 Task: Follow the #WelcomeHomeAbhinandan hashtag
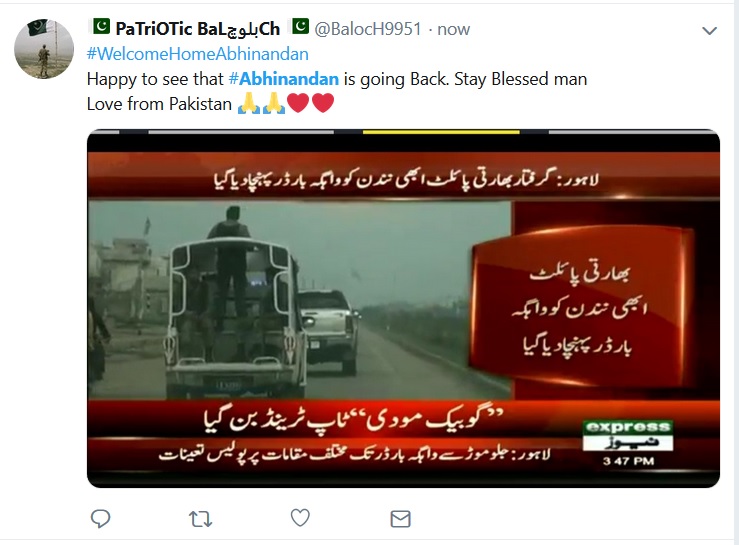(x=197, y=54)
